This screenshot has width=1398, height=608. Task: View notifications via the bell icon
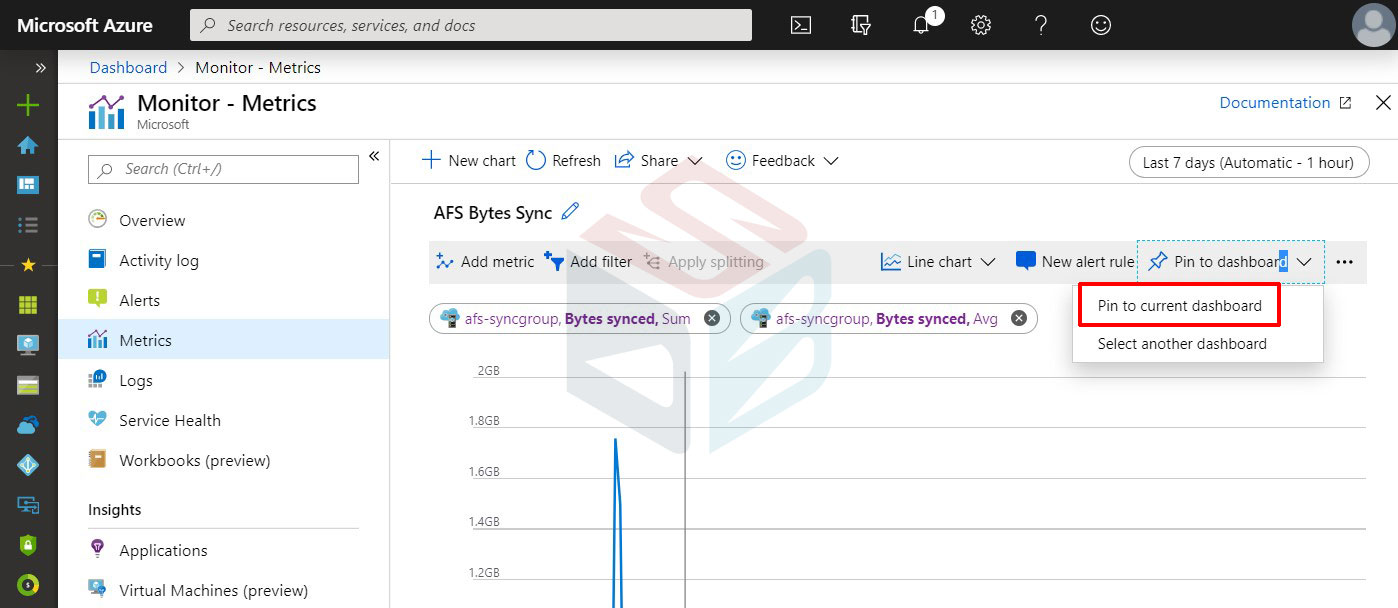point(921,25)
